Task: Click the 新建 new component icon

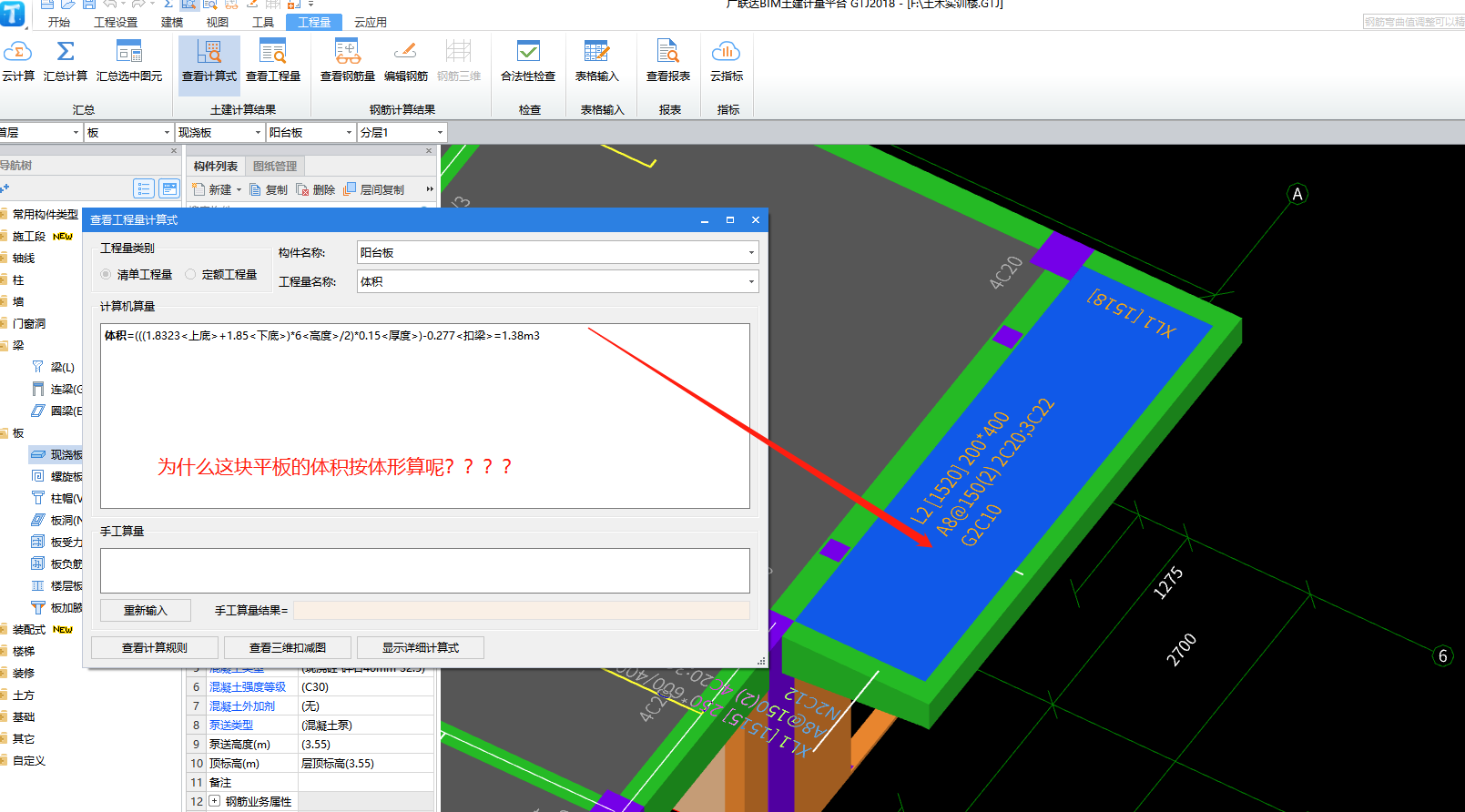Action: click(199, 189)
